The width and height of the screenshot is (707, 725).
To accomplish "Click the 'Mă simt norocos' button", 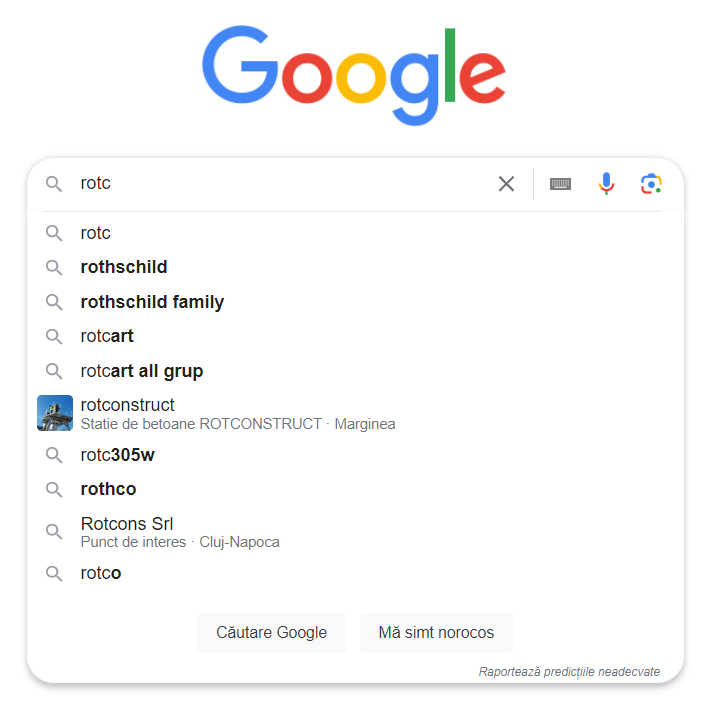I will click(x=436, y=633).
